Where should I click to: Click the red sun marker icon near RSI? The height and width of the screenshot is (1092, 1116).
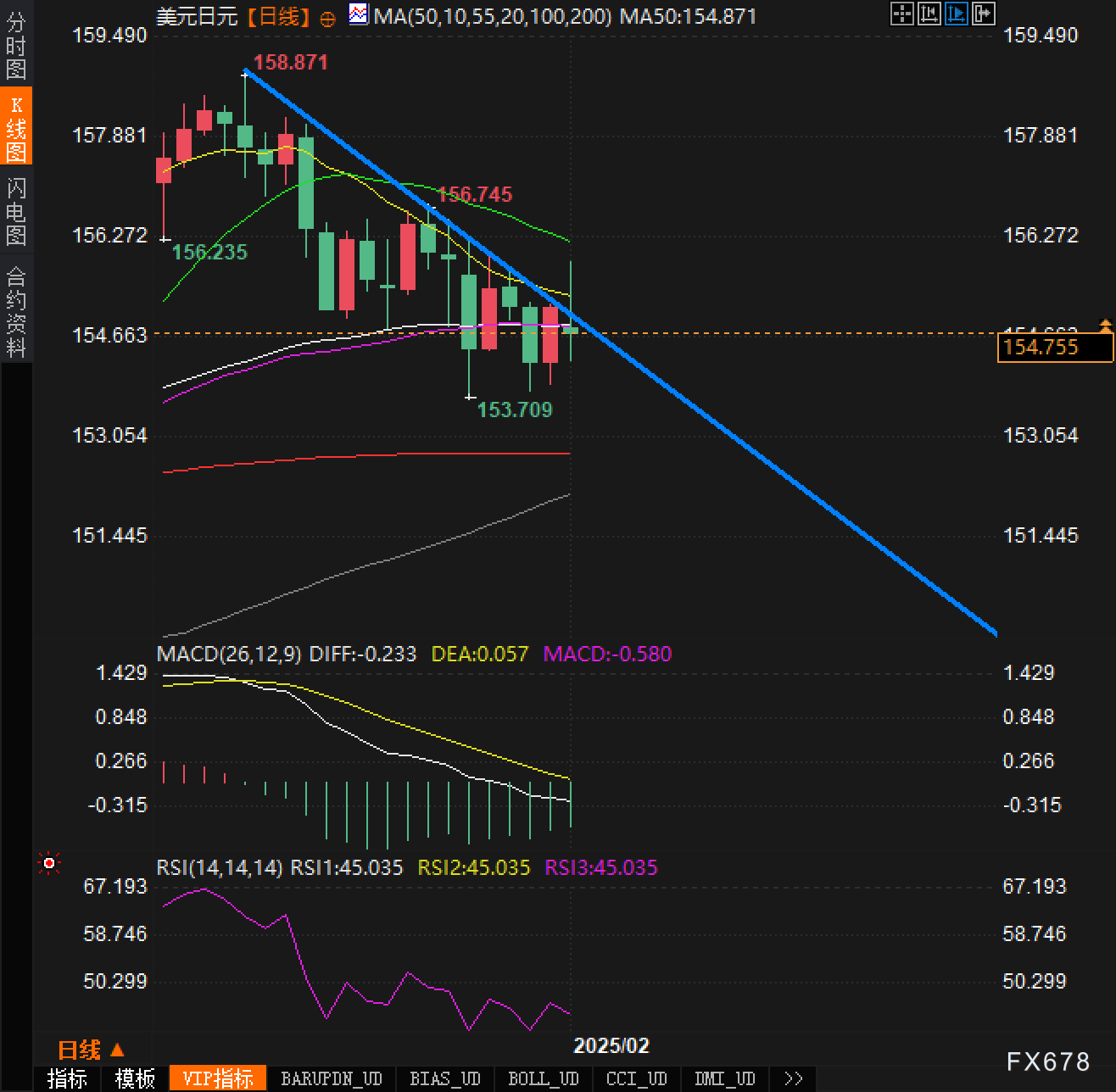[x=49, y=863]
